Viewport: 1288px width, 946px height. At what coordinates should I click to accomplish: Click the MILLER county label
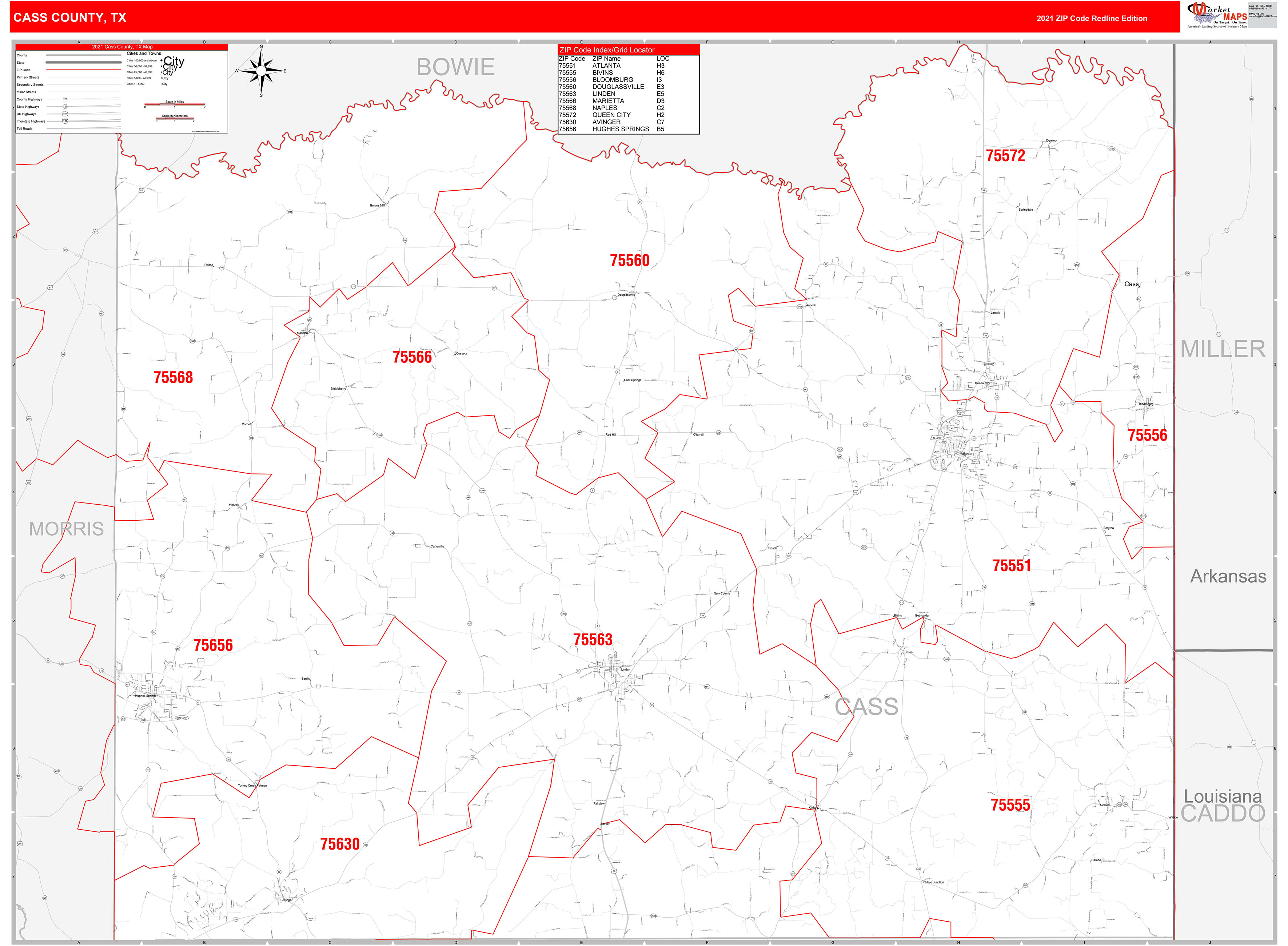click(1223, 349)
